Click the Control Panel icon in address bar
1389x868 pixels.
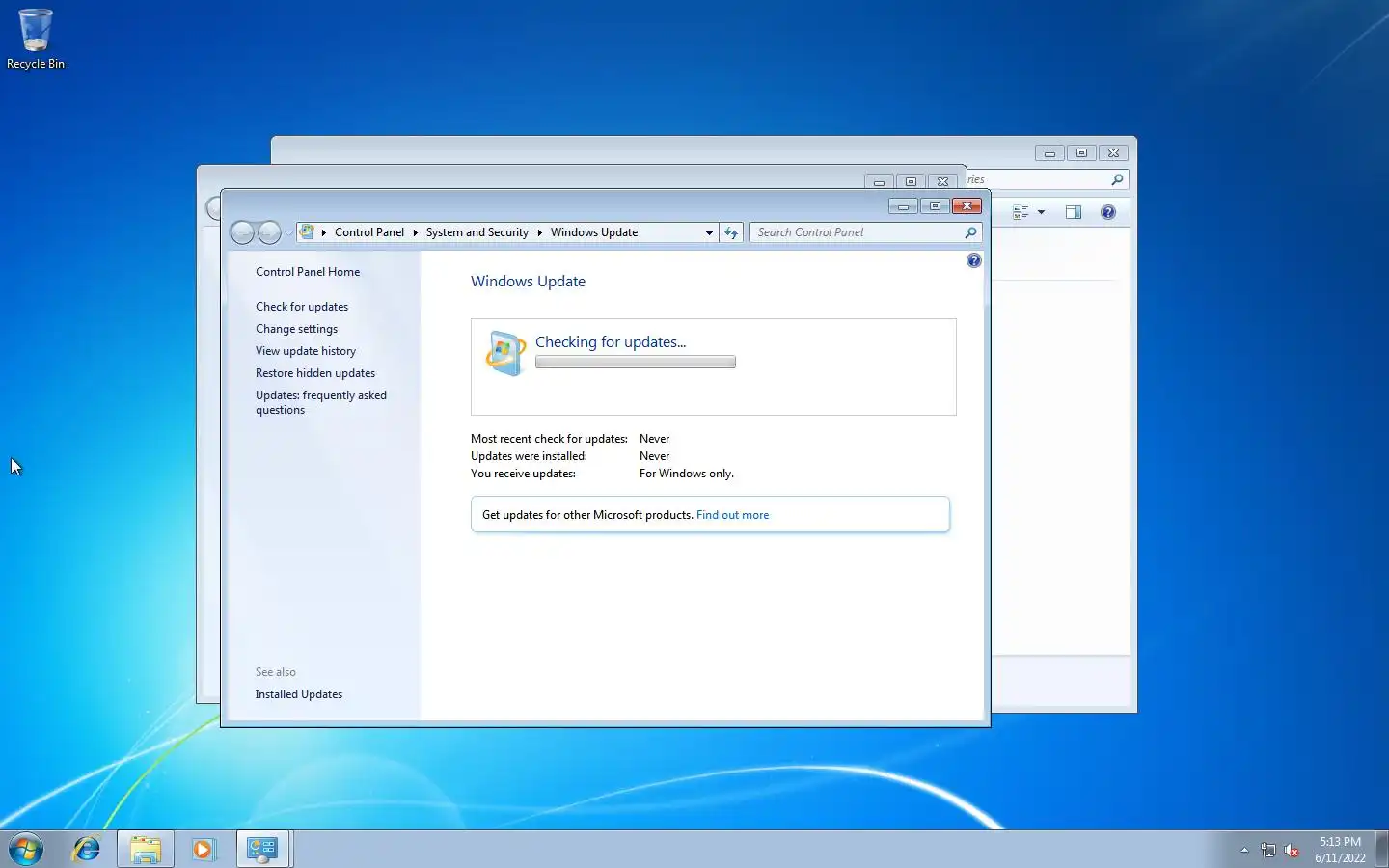(x=307, y=231)
